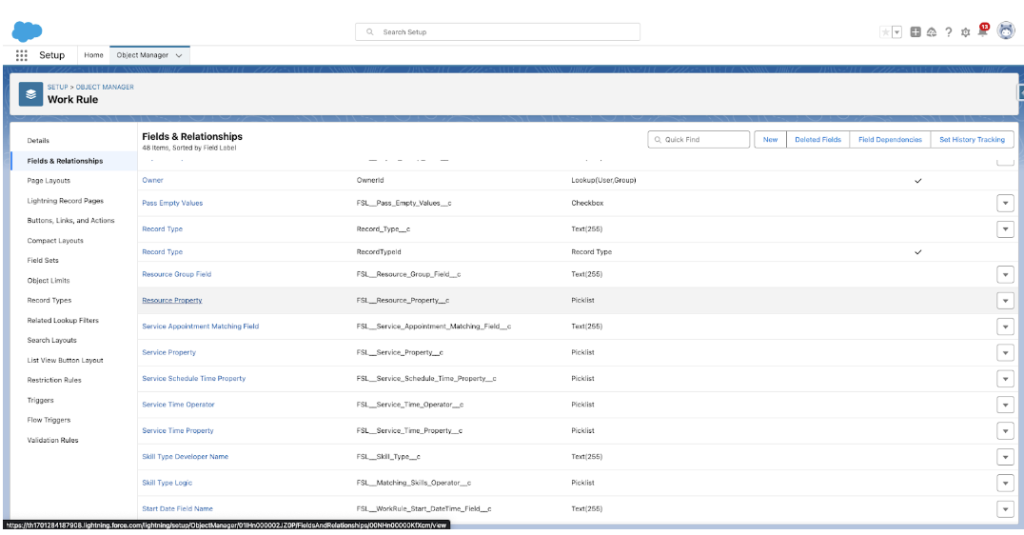Viewport: 1024px width, 535px height.
Task: Open Object Limits sidebar item
Action: point(48,280)
